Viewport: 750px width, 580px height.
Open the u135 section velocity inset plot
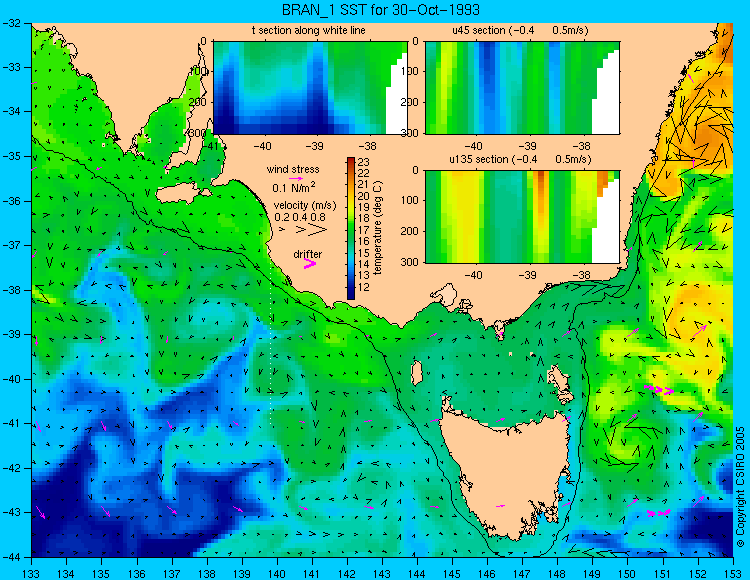coord(522,217)
